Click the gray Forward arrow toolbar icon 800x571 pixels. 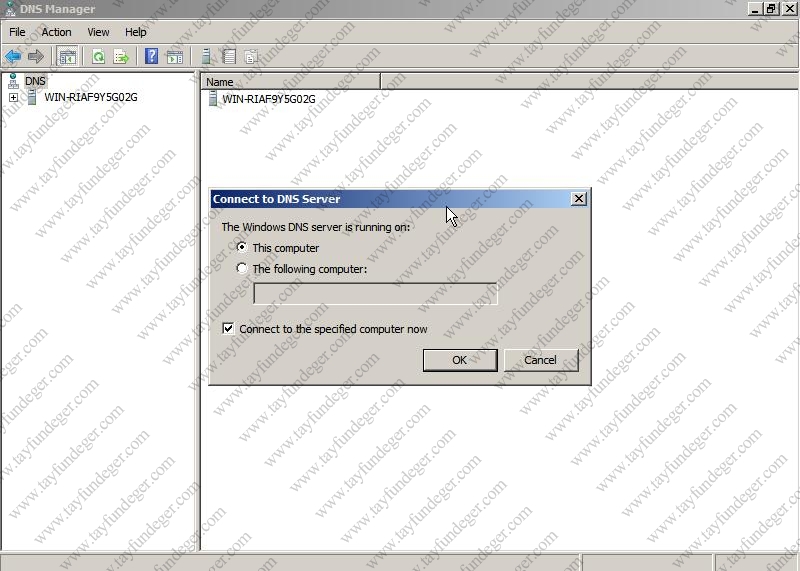36,56
